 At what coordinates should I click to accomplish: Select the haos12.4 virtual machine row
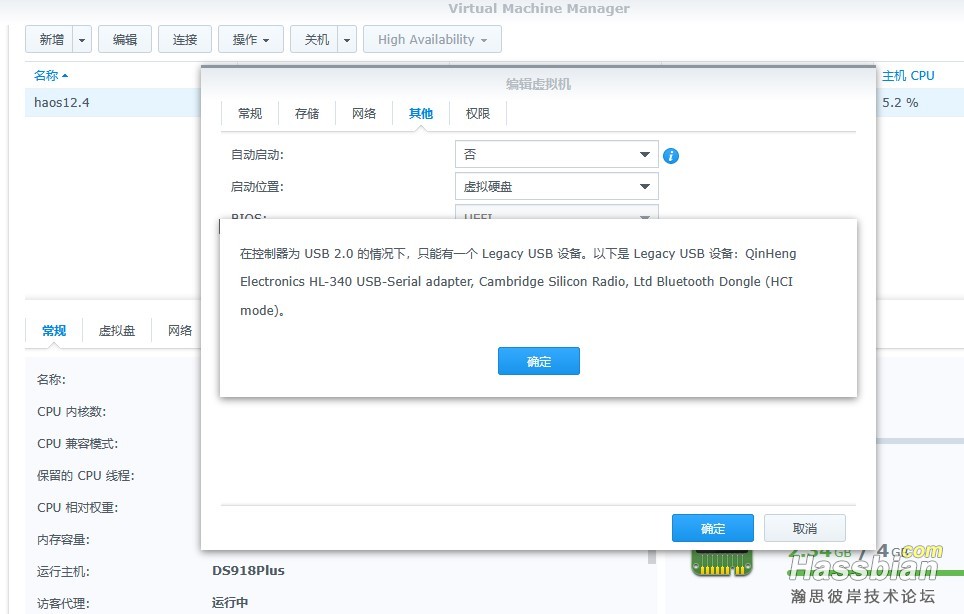point(113,103)
